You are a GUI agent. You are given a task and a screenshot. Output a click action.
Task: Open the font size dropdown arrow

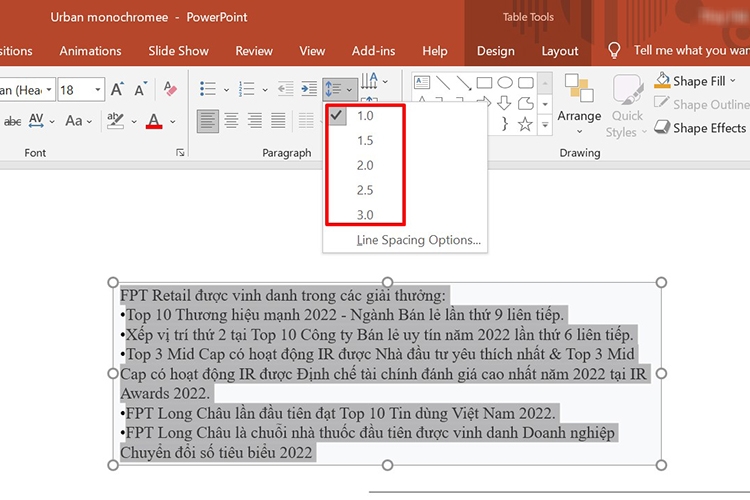pos(98,89)
